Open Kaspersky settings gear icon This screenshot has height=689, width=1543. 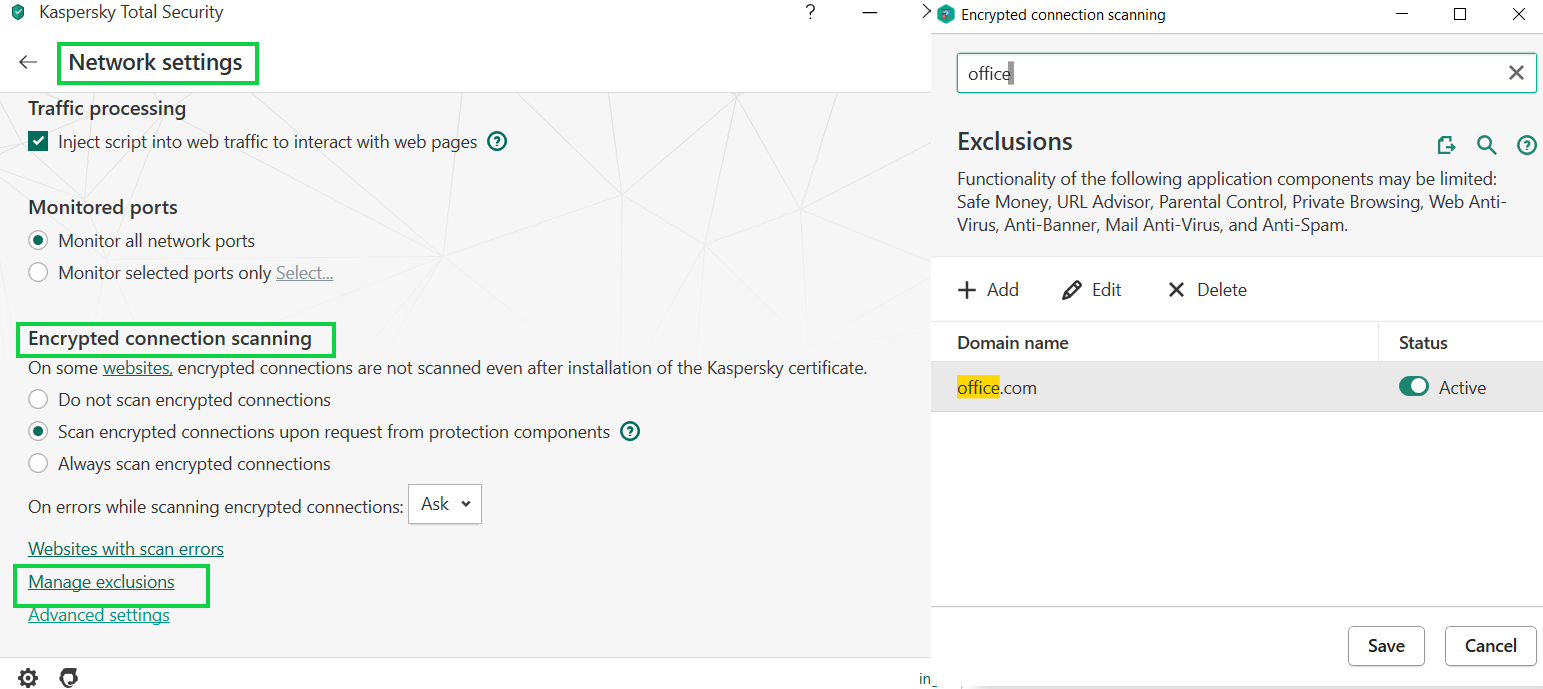(x=28, y=678)
